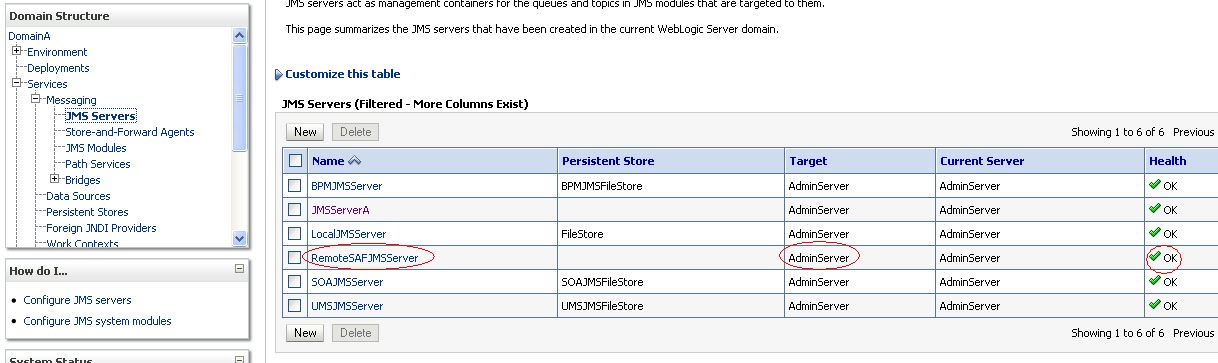Screen dimensions: 1218x363
Task: Click Configure JMS servers link
Action: 78,300
